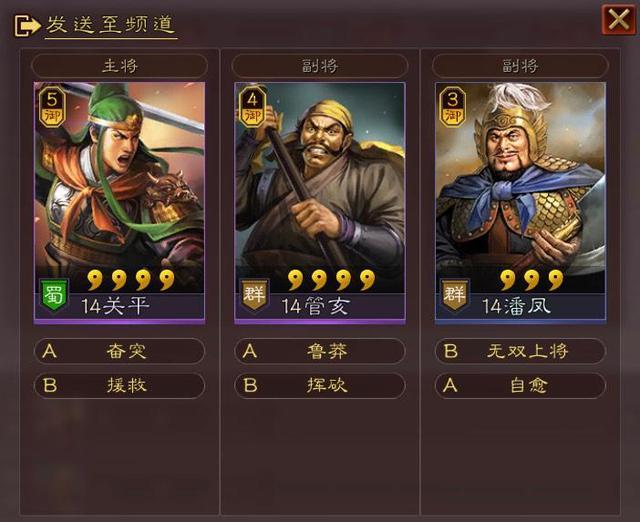
Task: Tap the green 蜀 faction emblem
Action: [54, 295]
